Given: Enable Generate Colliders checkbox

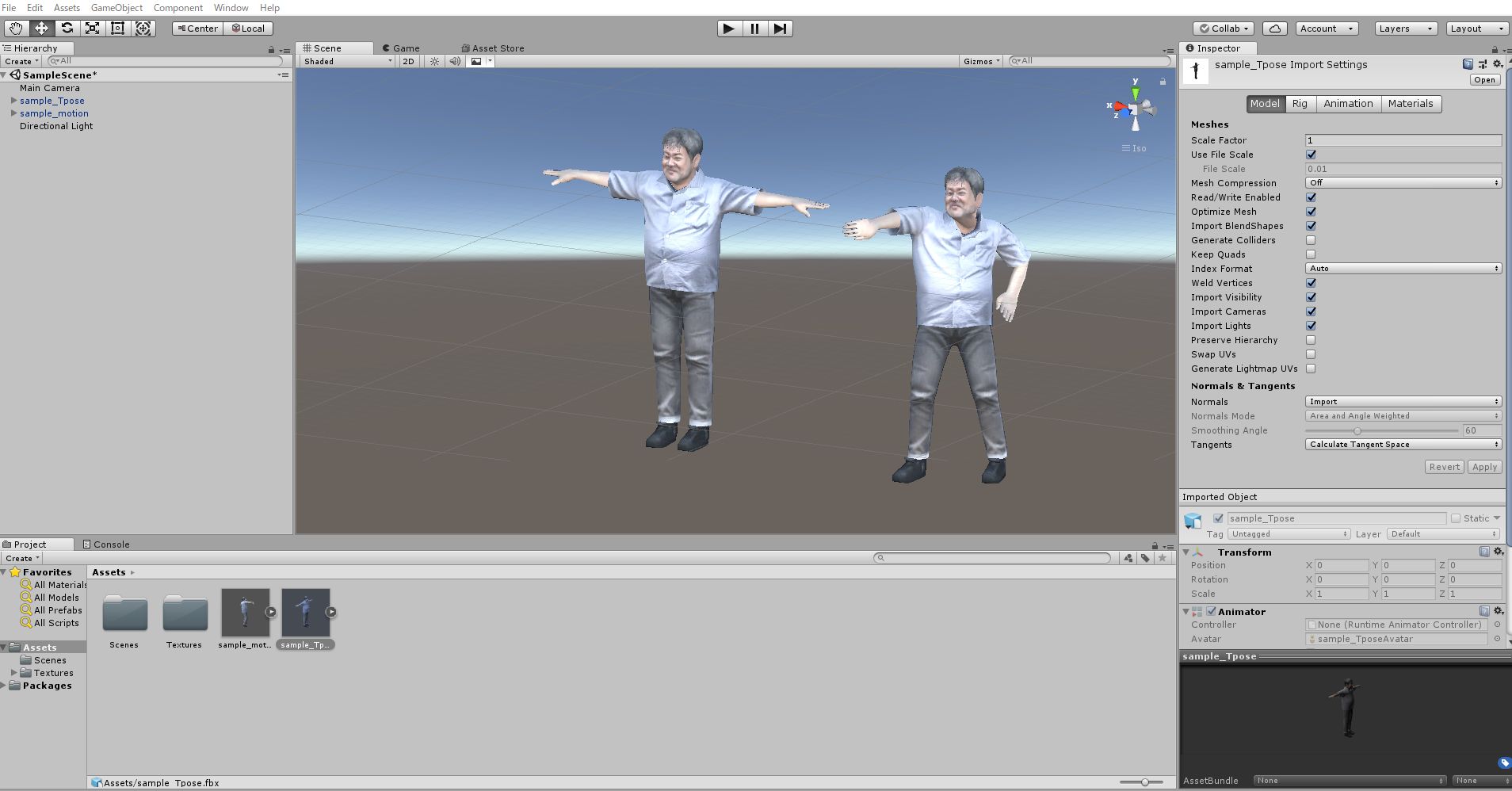Looking at the screenshot, I should point(1311,240).
